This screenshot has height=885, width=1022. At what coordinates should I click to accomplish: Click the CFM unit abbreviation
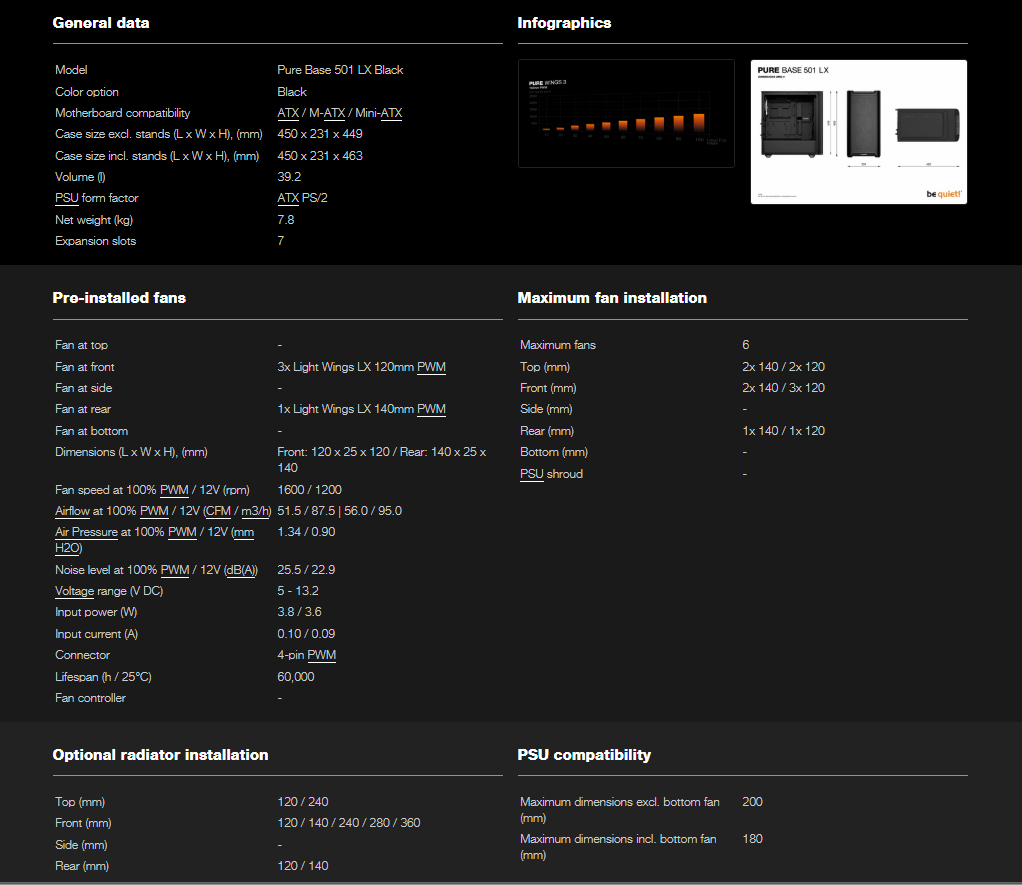tap(218, 511)
